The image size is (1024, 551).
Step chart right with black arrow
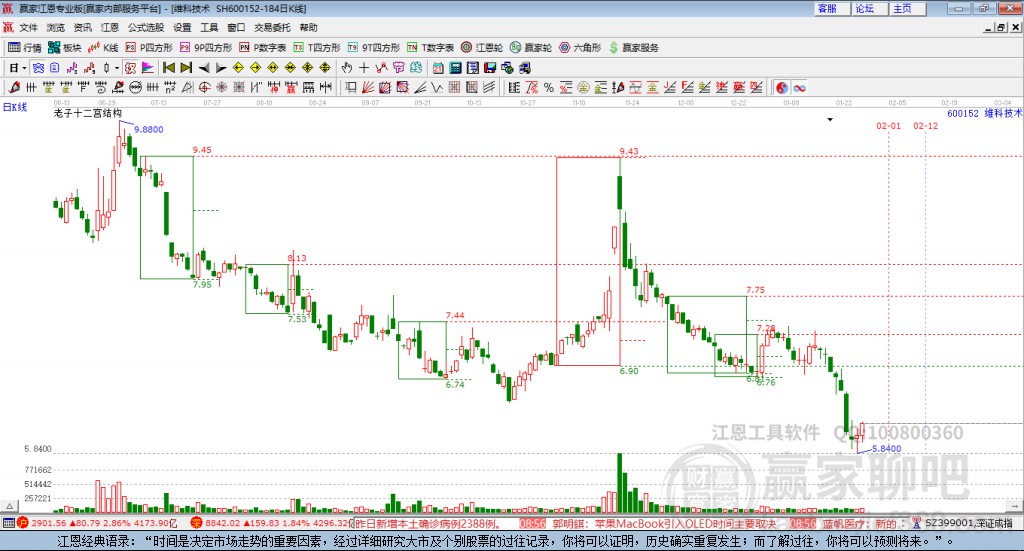(x=221, y=68)
